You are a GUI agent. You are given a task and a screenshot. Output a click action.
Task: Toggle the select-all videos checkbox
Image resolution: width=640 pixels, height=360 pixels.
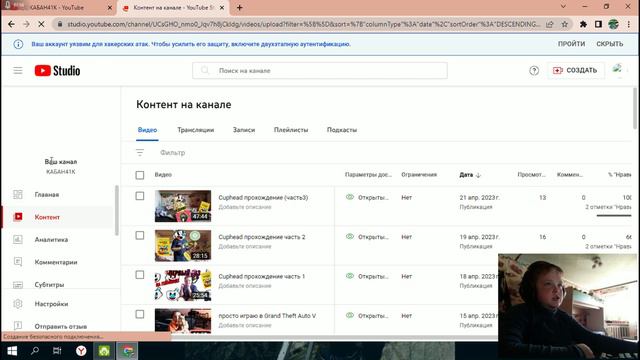click(x=140, y=175)
